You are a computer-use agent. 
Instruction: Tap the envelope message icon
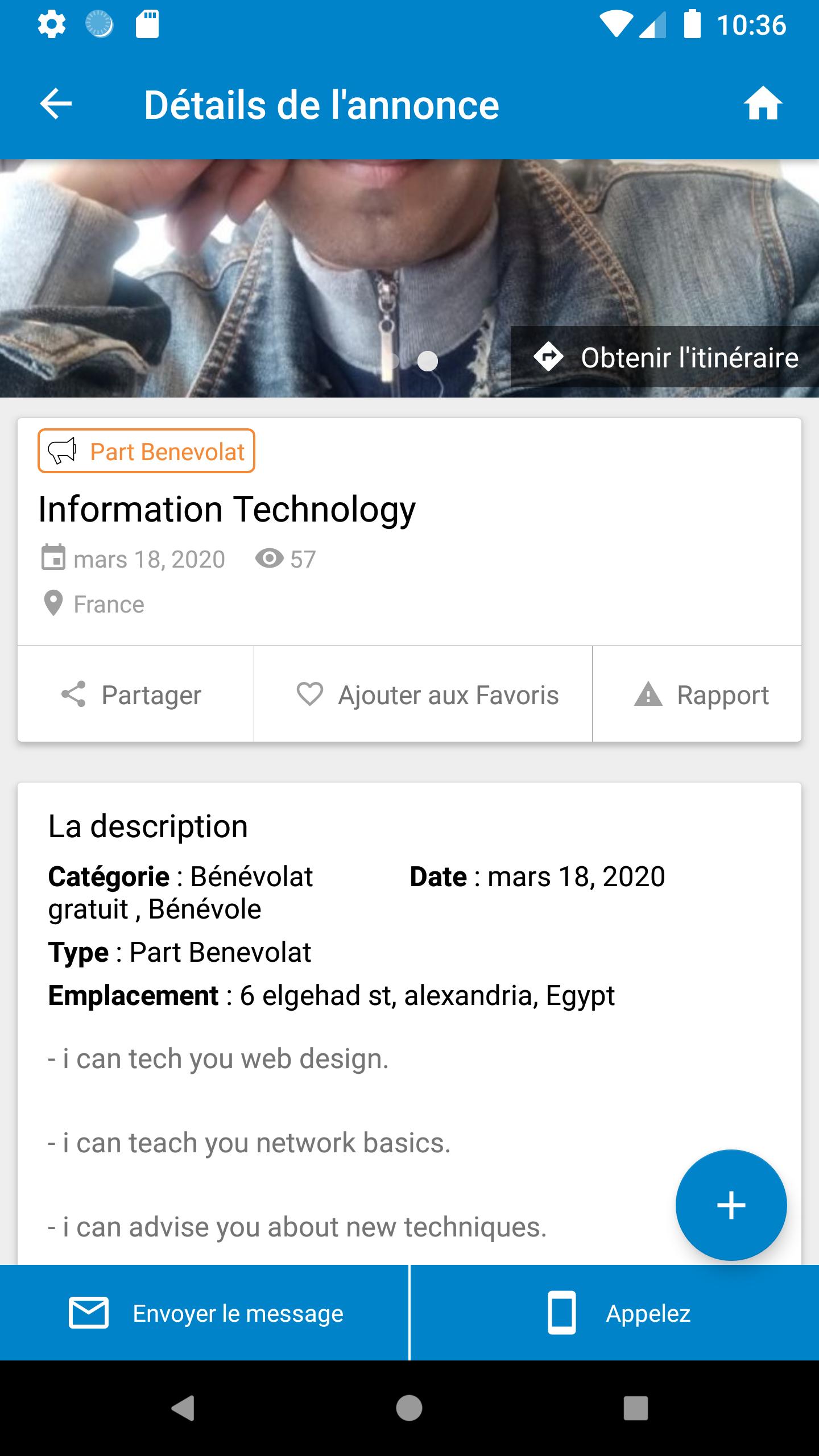[x=88, y=1314]
